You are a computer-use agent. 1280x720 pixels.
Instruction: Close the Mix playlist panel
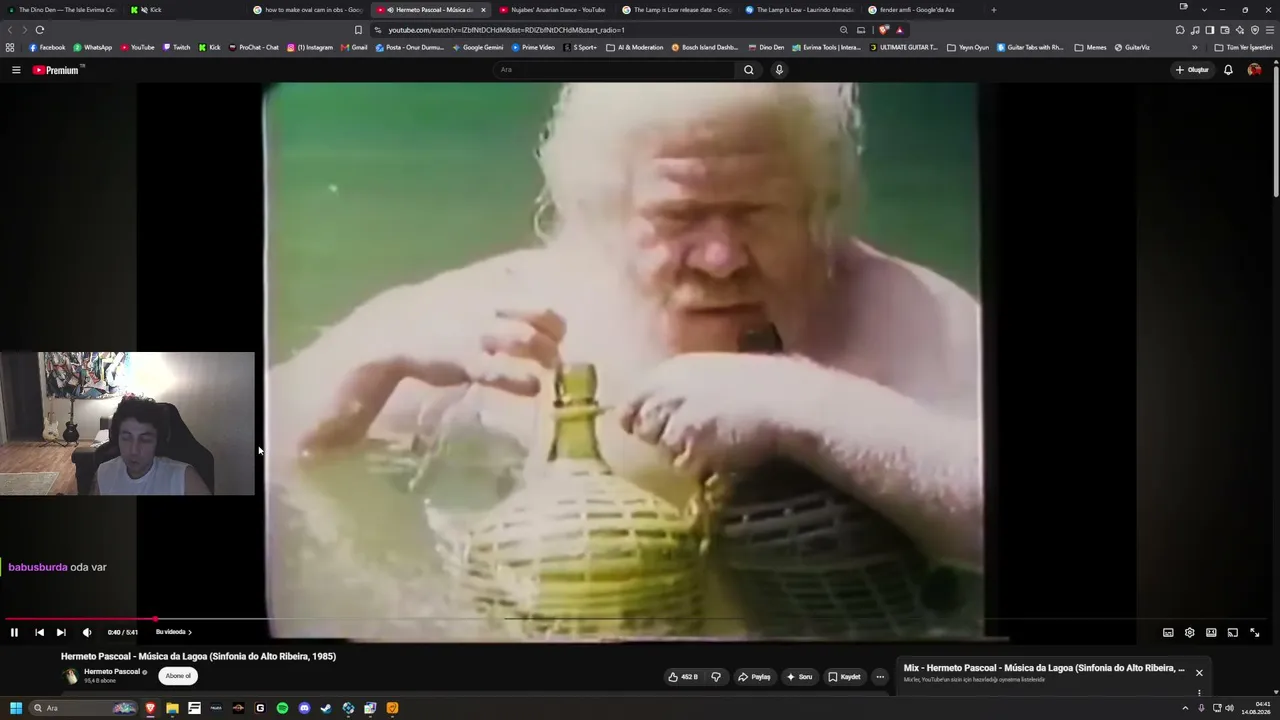[1199, 673]
